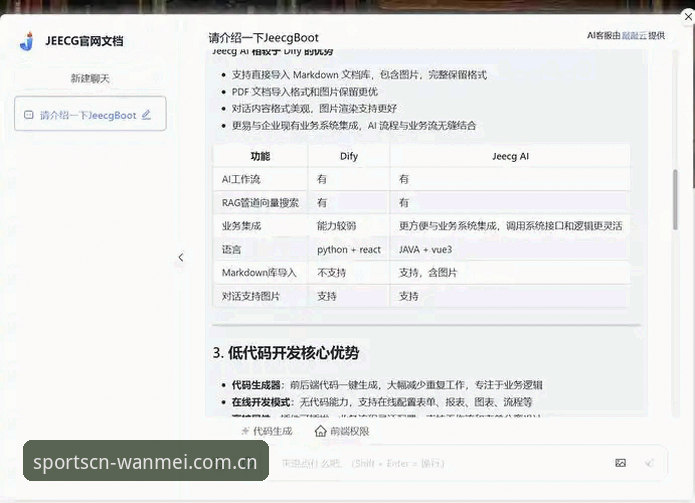Edit the conversation title with pencil icon
The height and width of the screenshot is (503, 695).
point(146,115)
